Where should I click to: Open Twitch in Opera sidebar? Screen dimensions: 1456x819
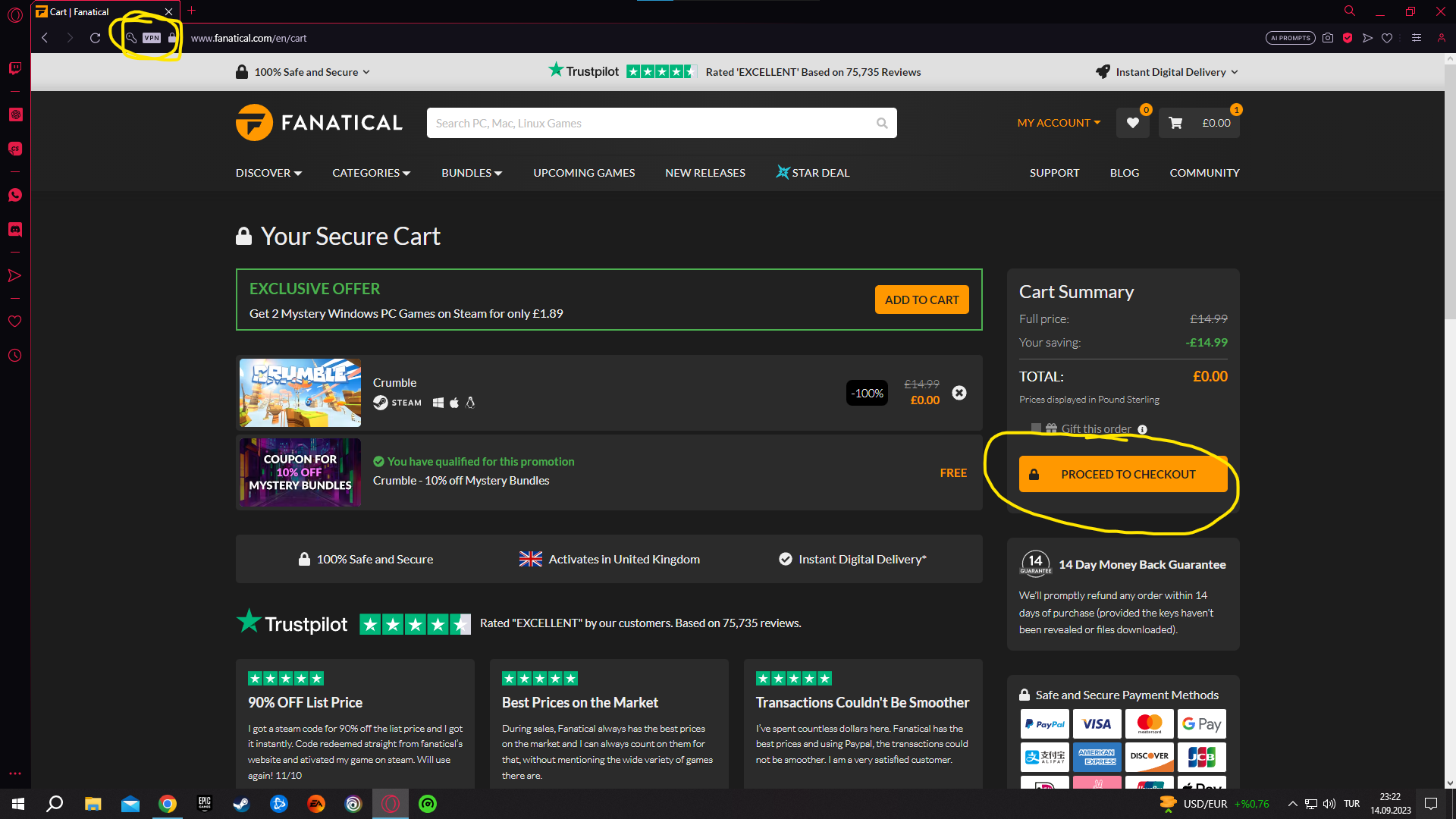coord(15,68)
